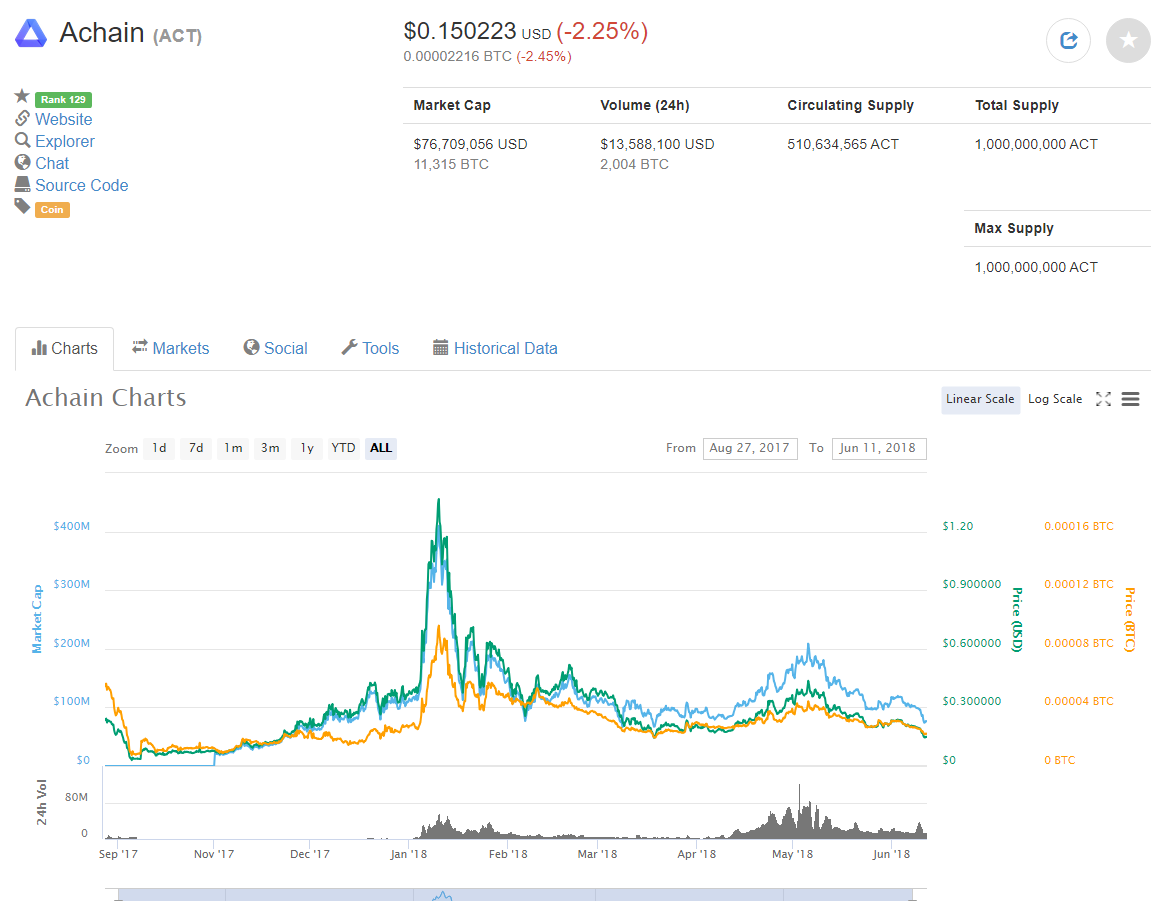The height and width of the screenshot is (901, 1155).
Task: Click the 510,634,565 ACT circulating supply
Action: (x=843, y=144)
